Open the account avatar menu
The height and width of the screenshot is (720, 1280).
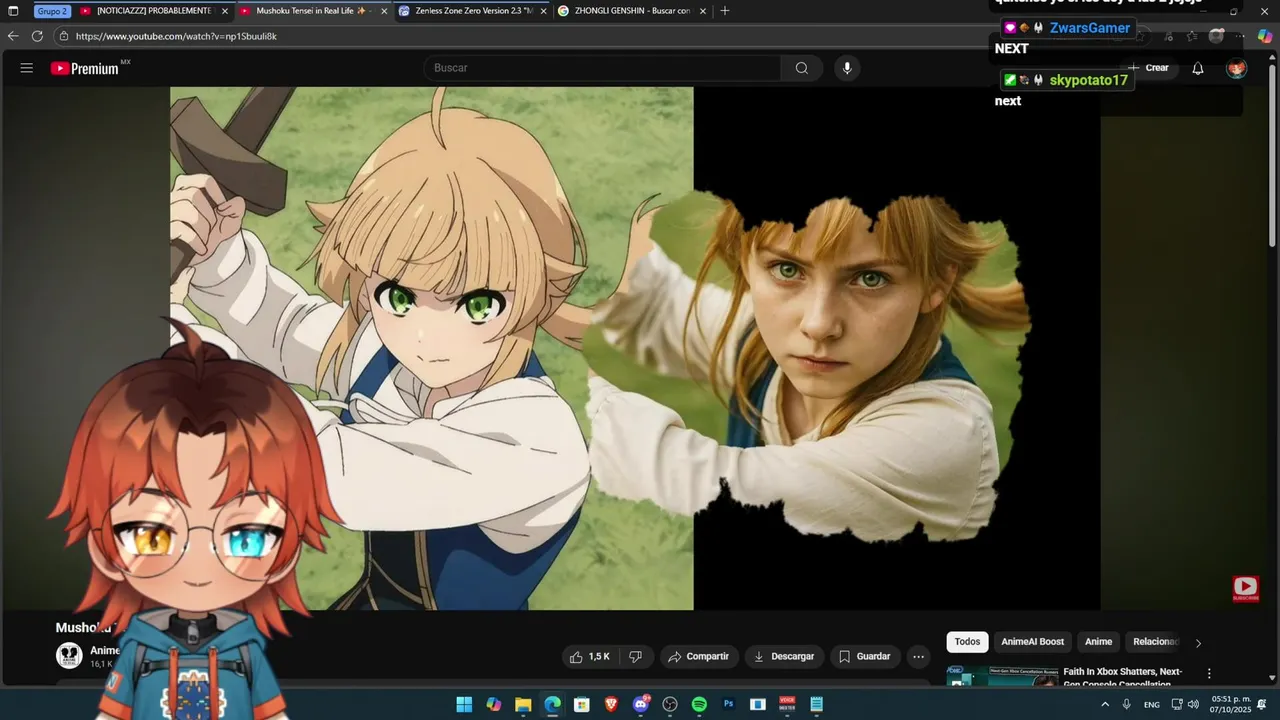tap(1237, 68)
